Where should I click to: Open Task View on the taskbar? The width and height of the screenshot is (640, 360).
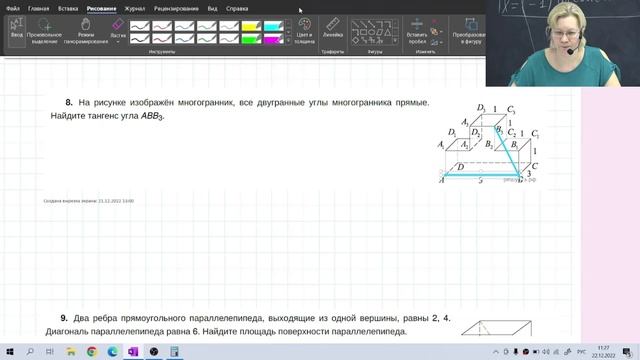coord(50,351)
